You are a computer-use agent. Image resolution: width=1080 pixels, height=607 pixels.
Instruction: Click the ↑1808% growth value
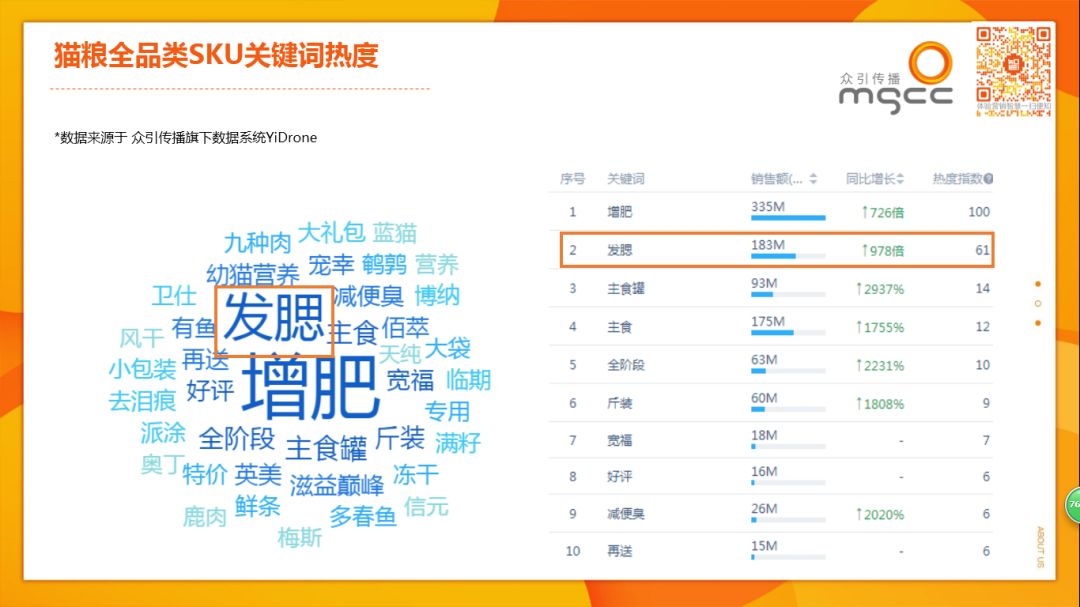[880, 404]
